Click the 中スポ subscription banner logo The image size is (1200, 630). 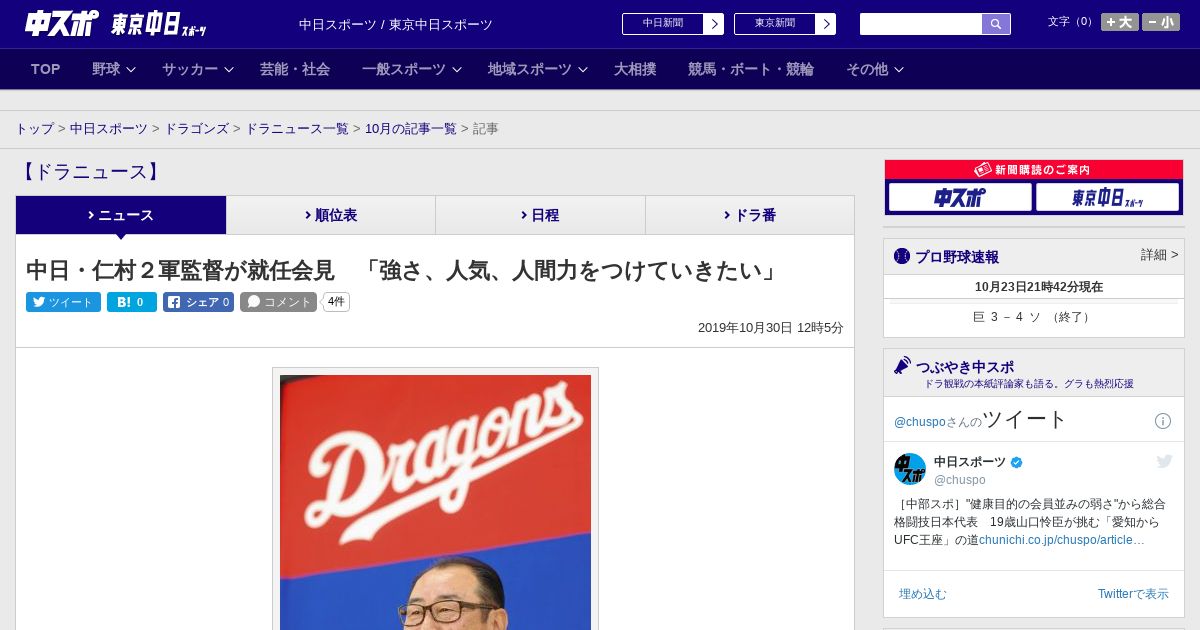[960, 197]
